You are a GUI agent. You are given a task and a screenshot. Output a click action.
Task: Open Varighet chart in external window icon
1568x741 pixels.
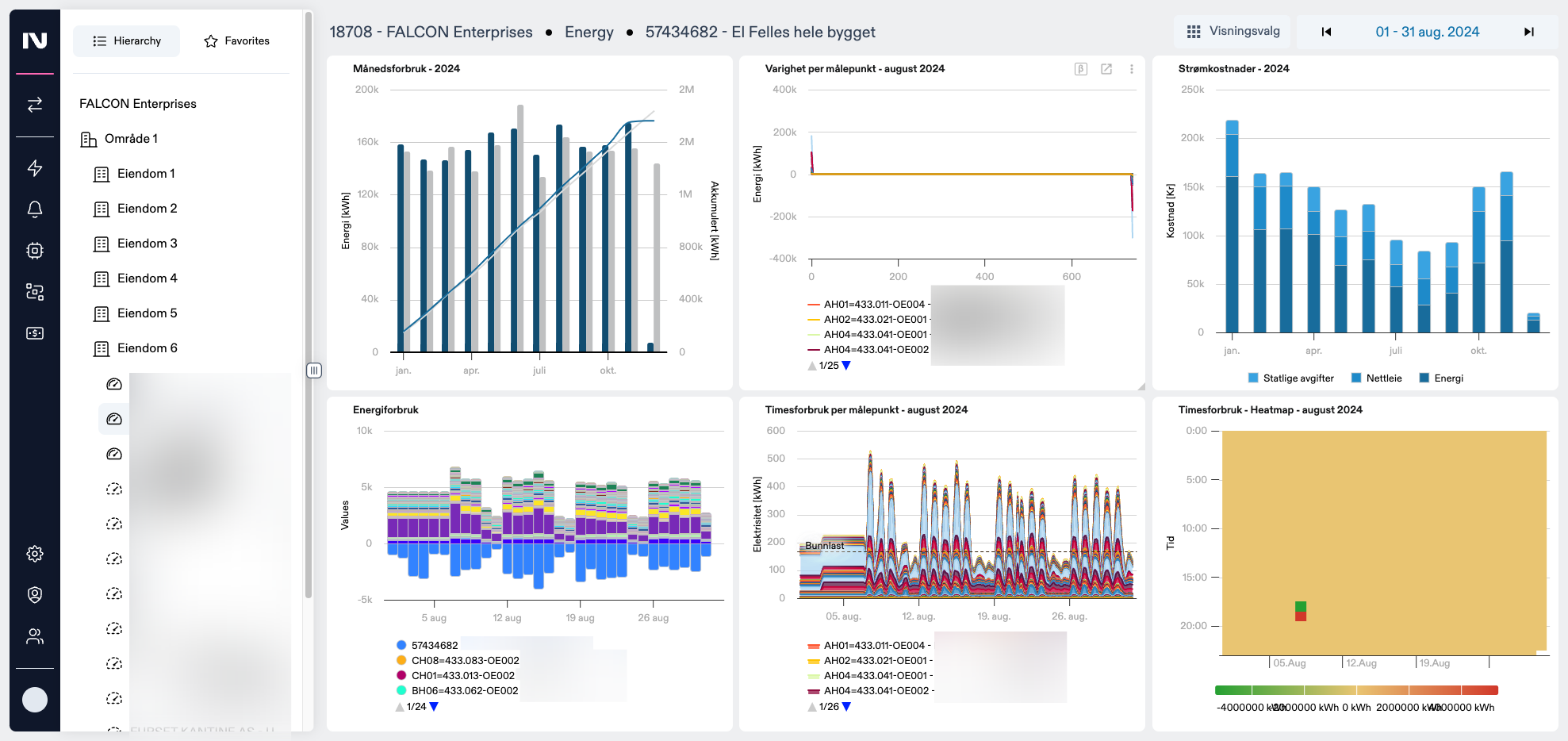pyautogui.click(x=1106, y=69)
